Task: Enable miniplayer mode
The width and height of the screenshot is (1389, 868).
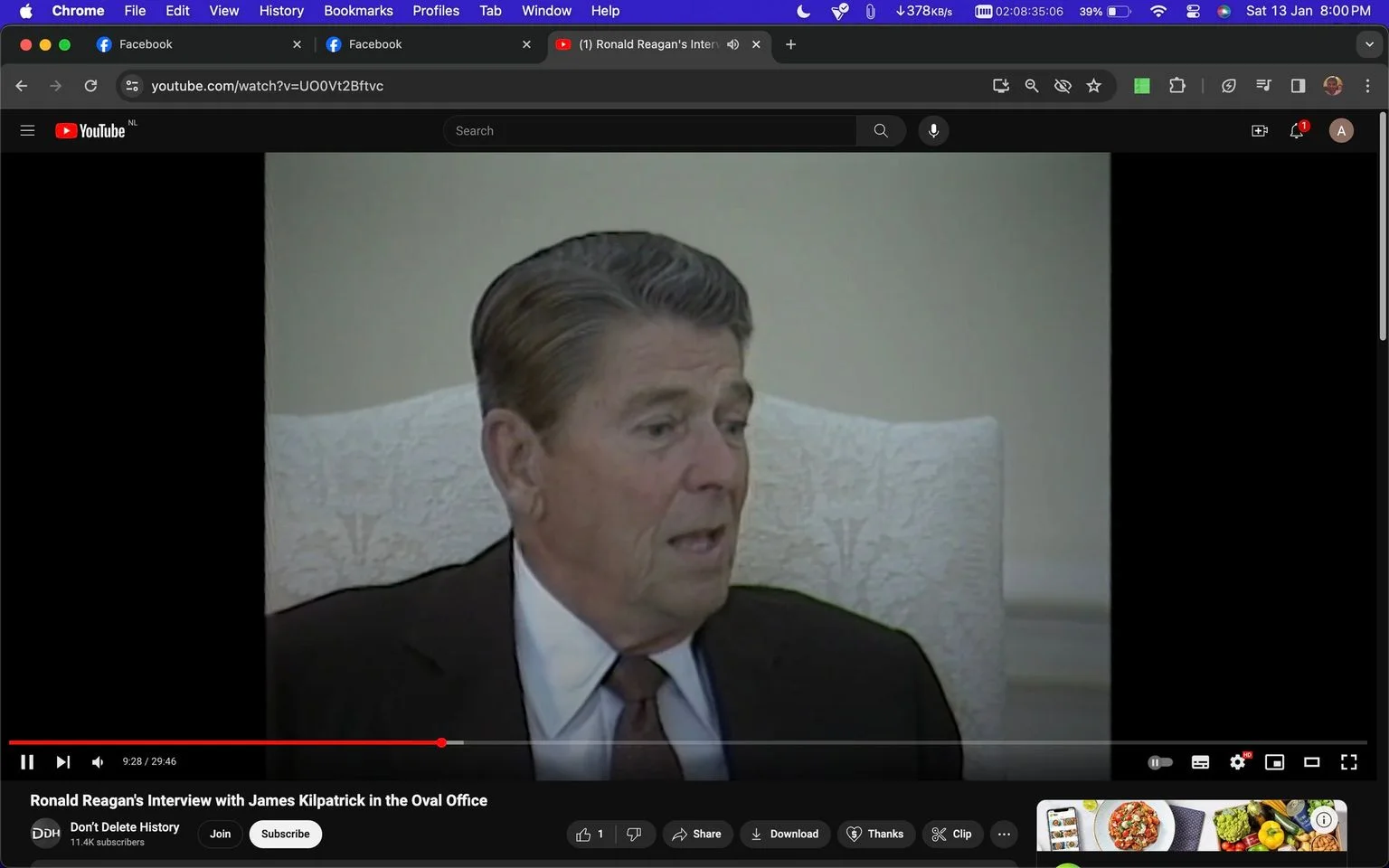Action: tap(1274, 762)
